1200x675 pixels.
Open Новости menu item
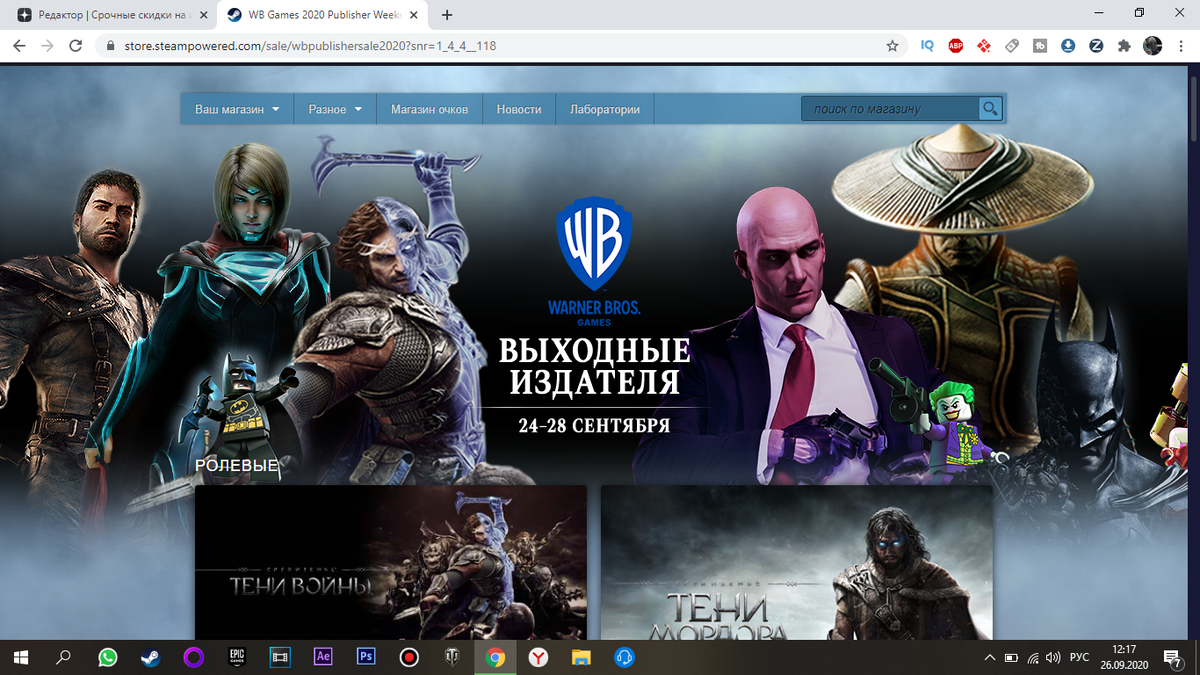tap(519, 109)
